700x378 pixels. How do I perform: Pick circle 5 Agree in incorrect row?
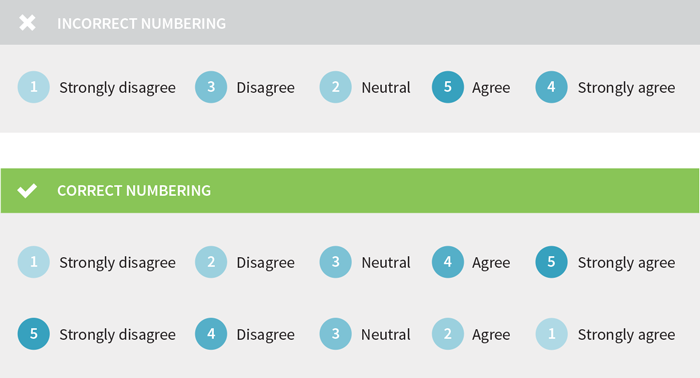(x=448, y=87)
